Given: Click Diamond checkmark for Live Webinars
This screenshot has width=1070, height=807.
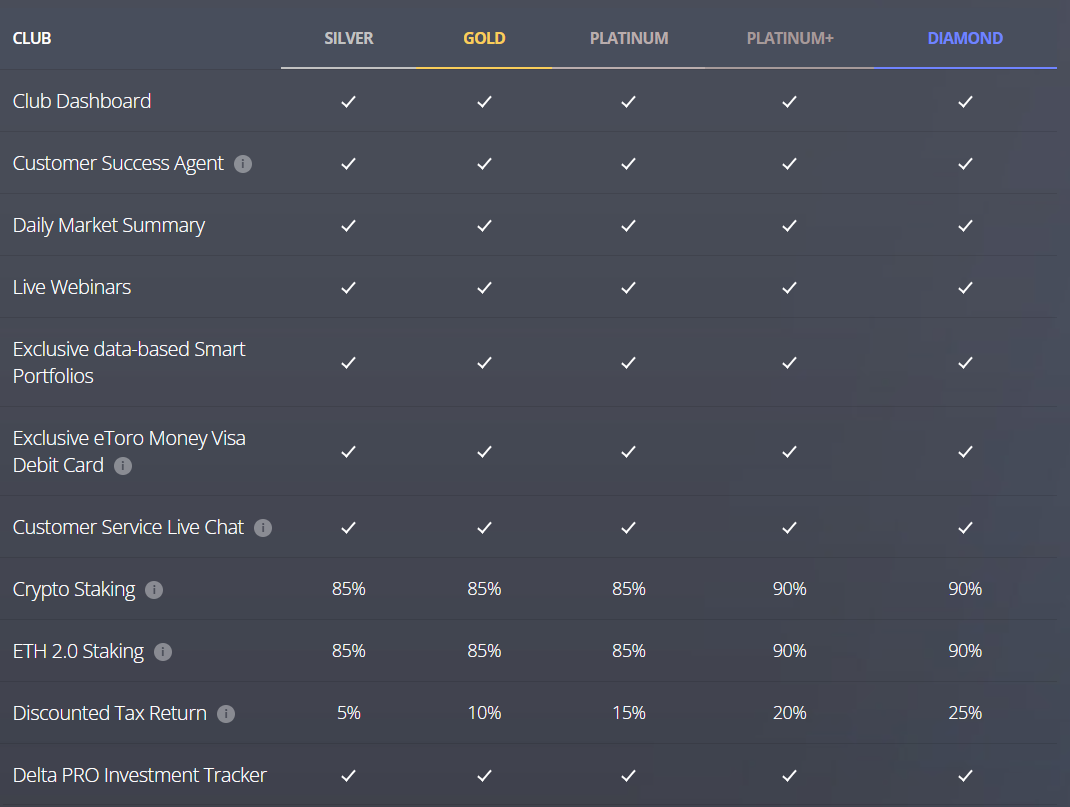Looking at the screenshot, I should [x=965, y=288].
